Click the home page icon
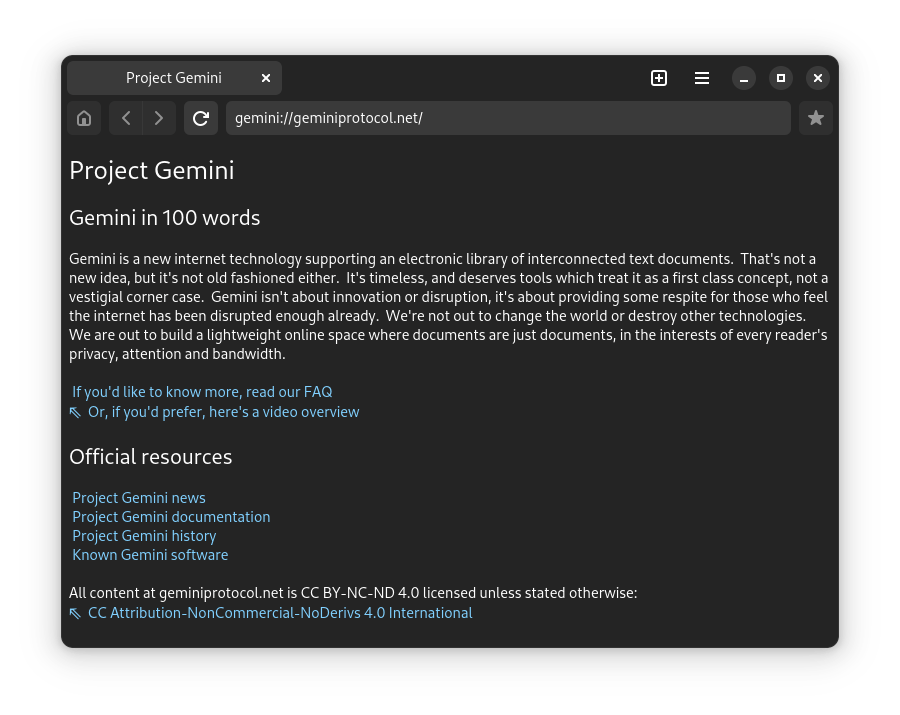The height and width of the screenshot is (715, 900). click(x=84, y=118)
